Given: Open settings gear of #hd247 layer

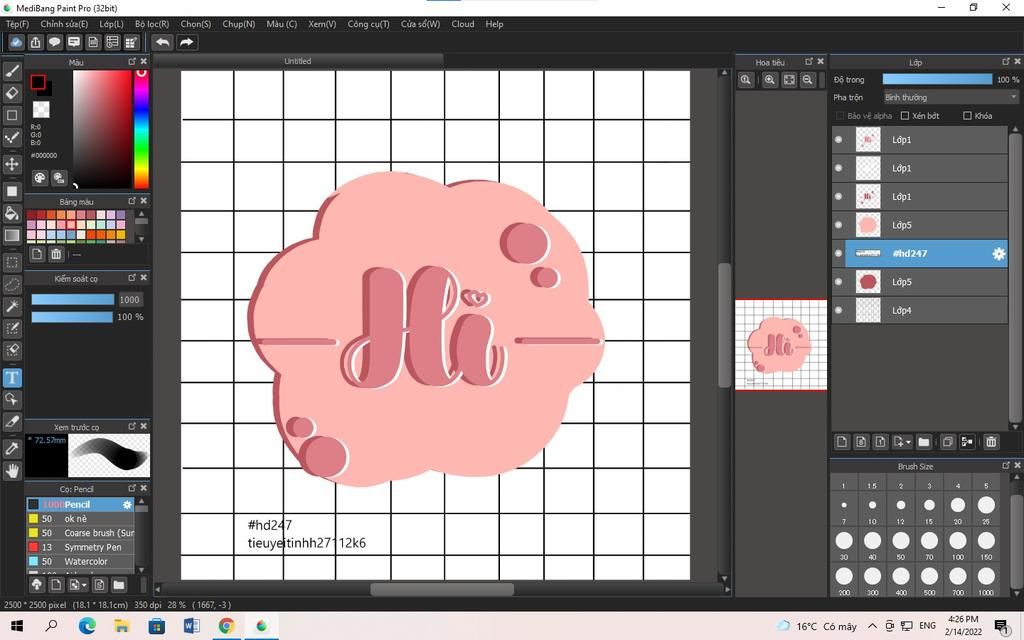Looking at the screenshot, I should pos(999,253).
